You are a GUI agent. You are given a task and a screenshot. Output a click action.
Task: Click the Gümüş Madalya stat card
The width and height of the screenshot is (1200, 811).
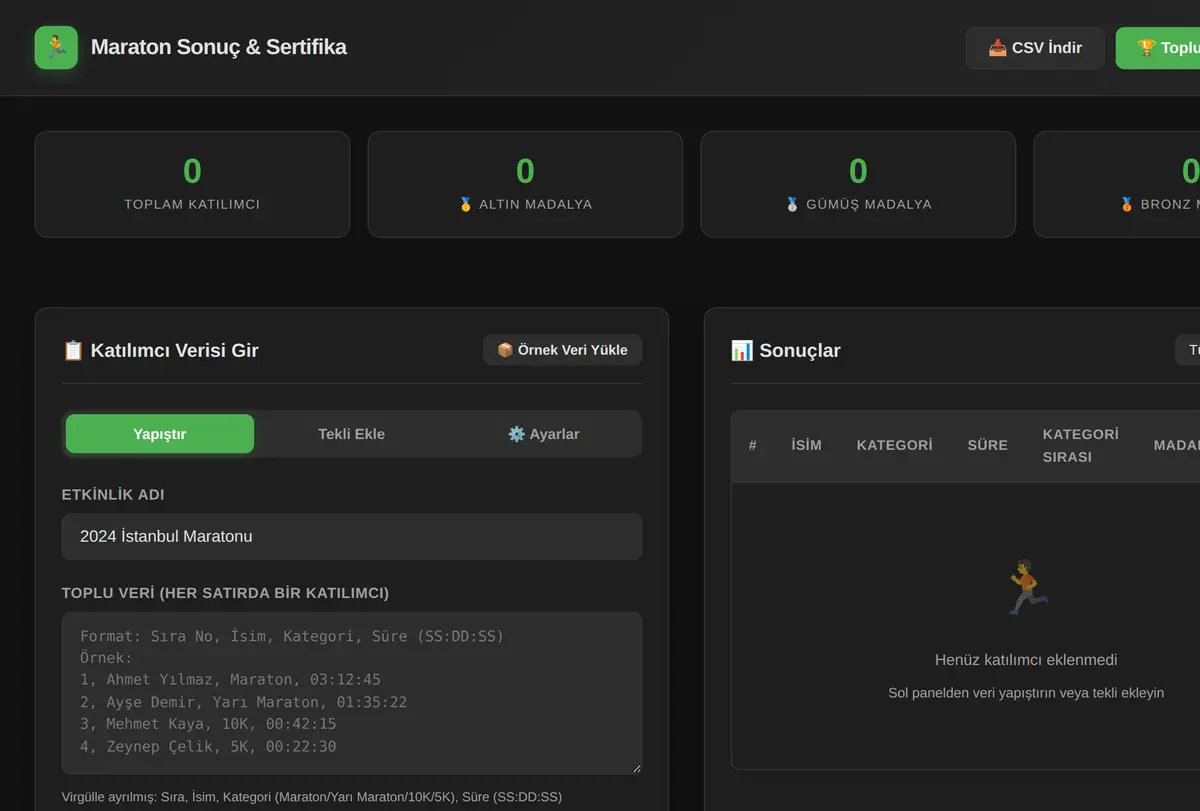858,184
